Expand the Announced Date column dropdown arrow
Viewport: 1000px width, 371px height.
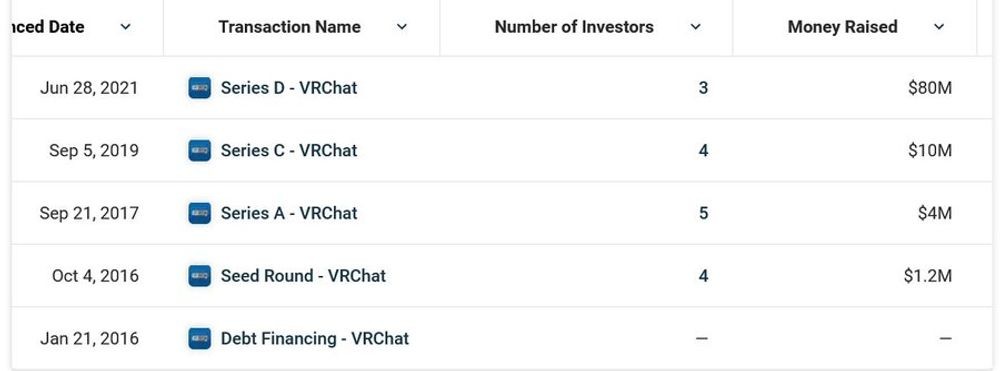[126, 27]
